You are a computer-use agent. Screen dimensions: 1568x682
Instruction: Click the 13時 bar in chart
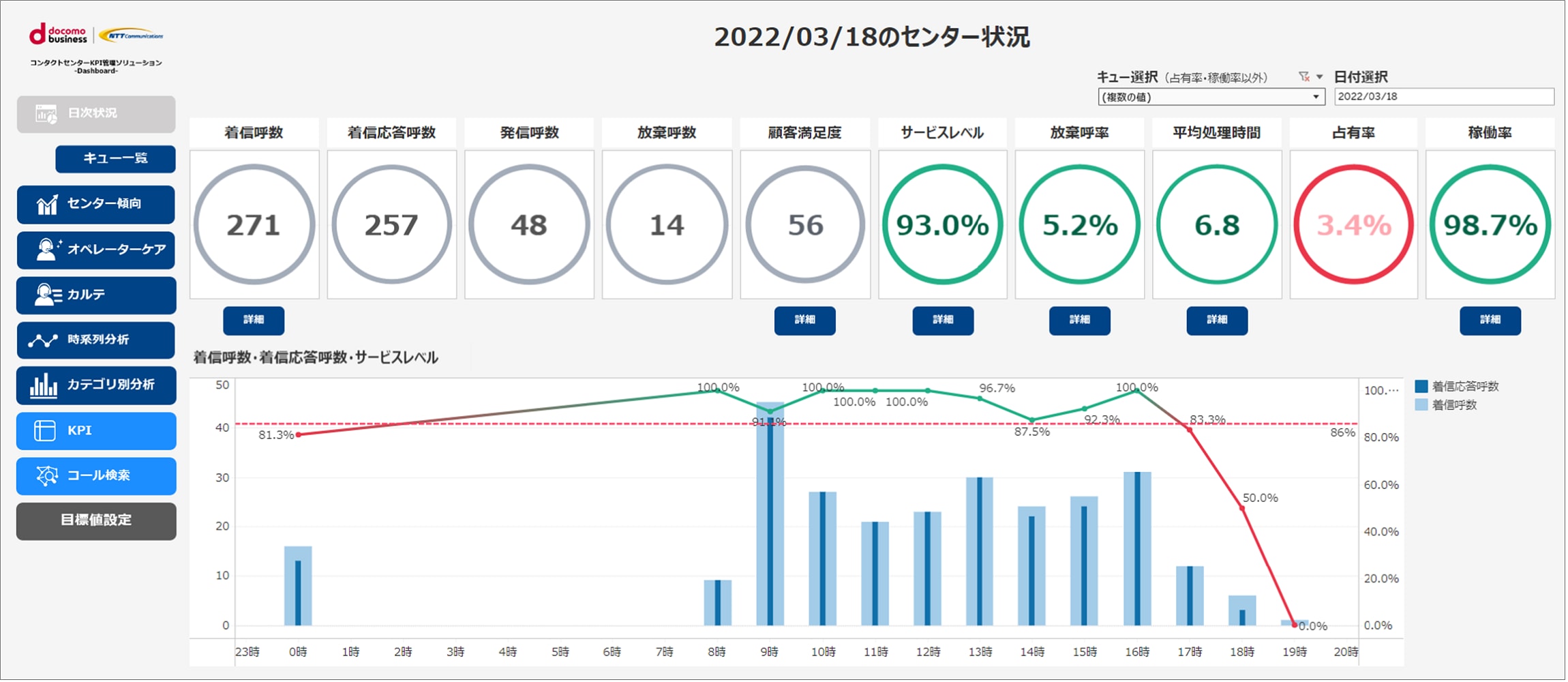pyautogui.click(x=980, y=552)
